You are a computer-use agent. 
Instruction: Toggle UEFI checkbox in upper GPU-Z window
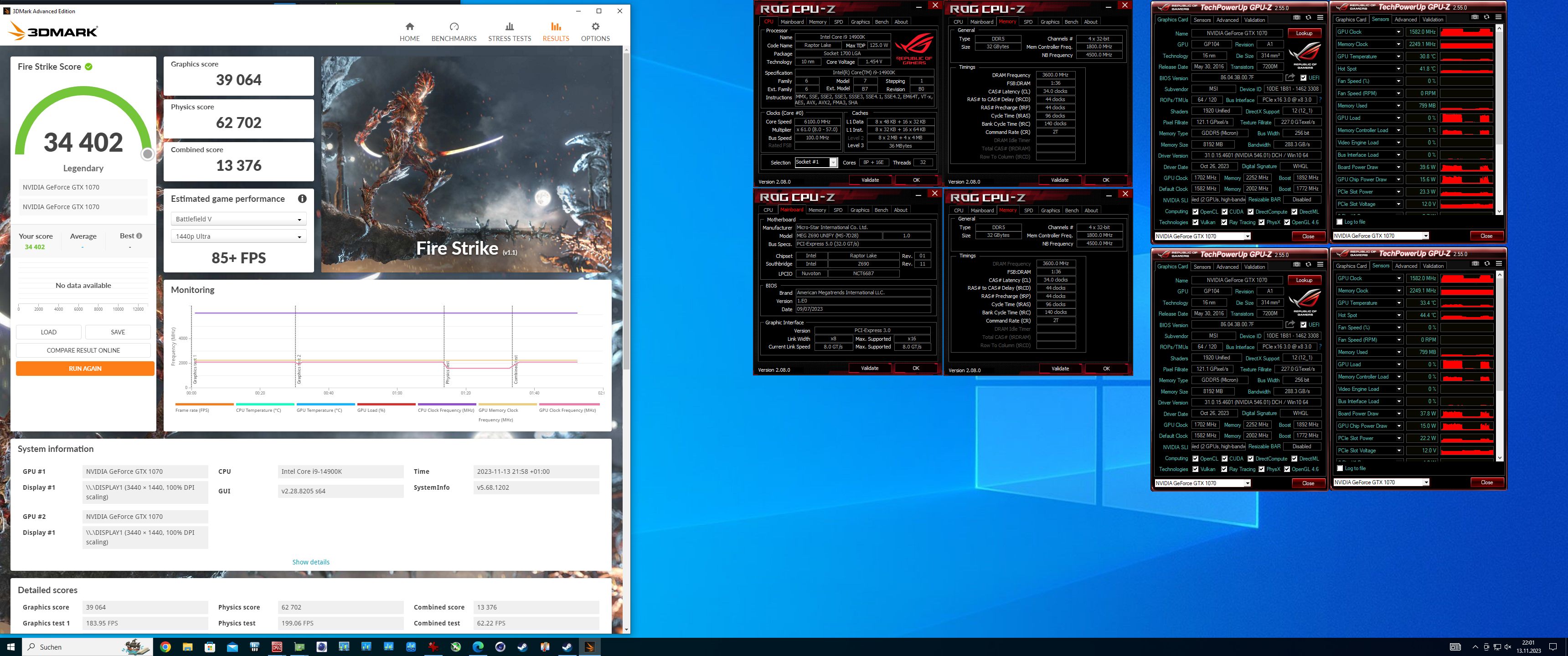pyautogui.click(x=1303, y=78)
